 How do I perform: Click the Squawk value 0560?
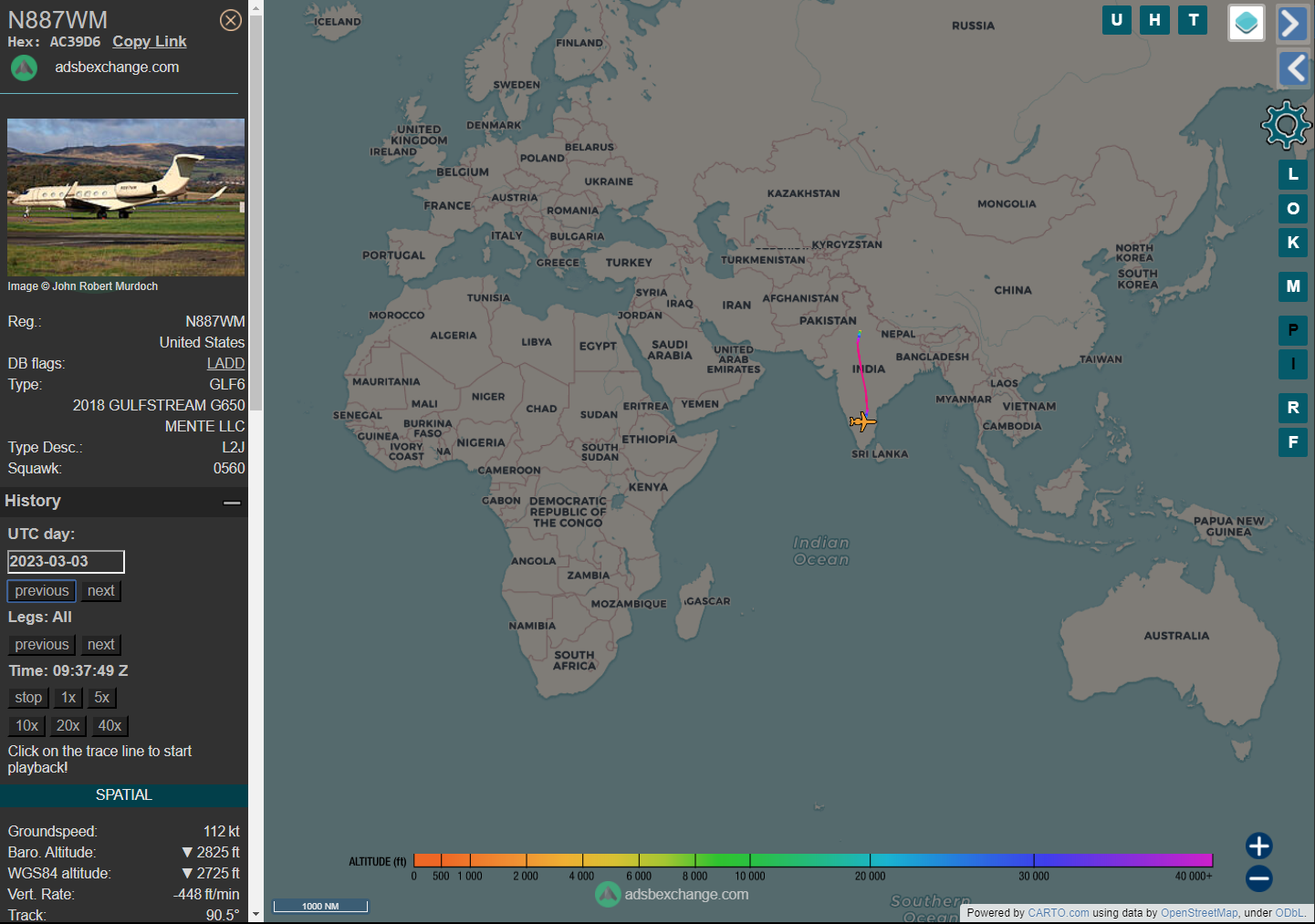click(229, 469)
